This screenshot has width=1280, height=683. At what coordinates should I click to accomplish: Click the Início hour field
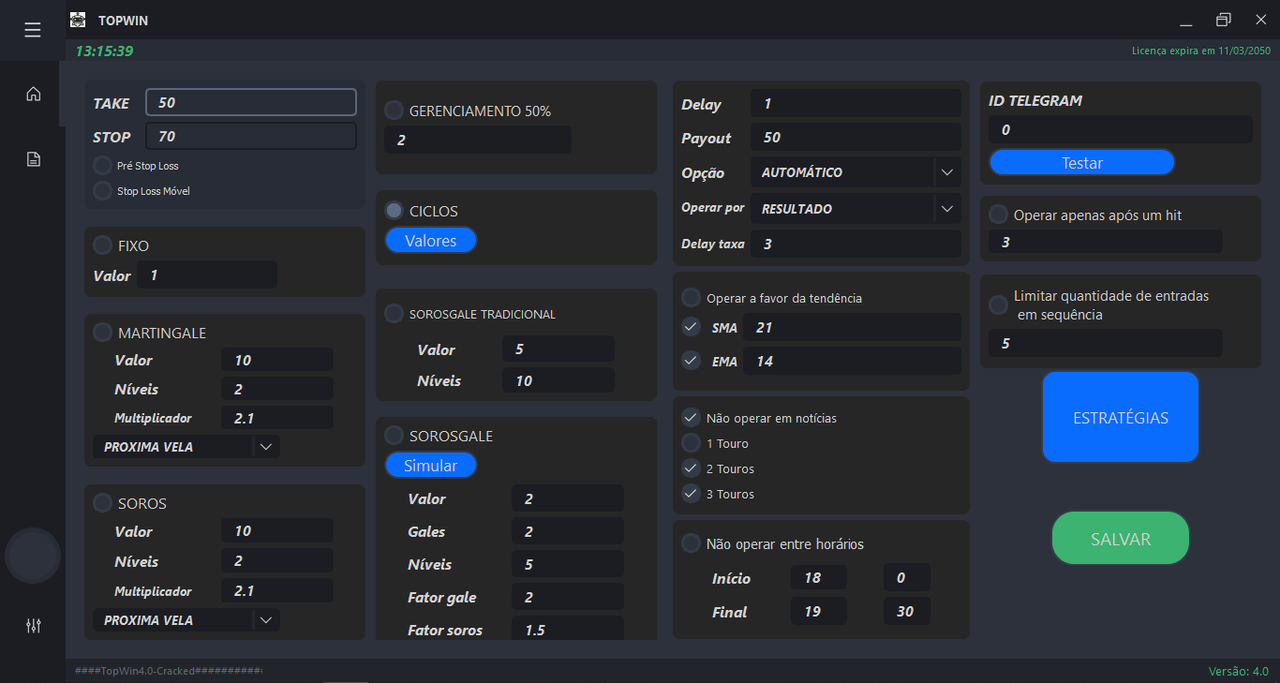(x=819, y=577)
